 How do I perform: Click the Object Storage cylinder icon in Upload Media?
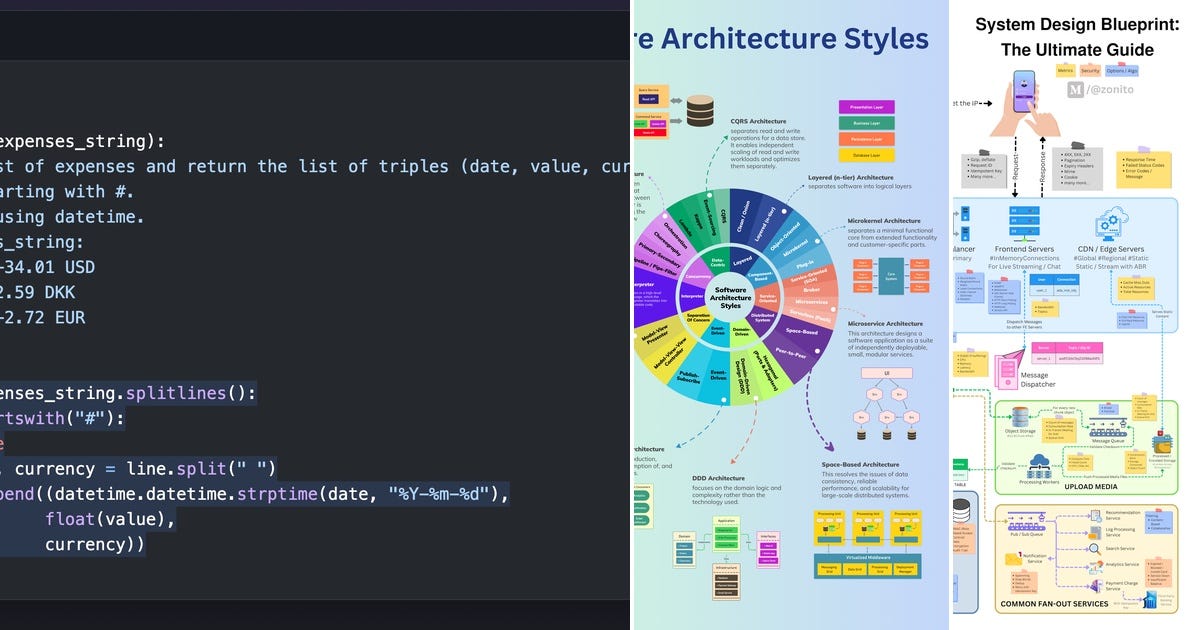1020,416
